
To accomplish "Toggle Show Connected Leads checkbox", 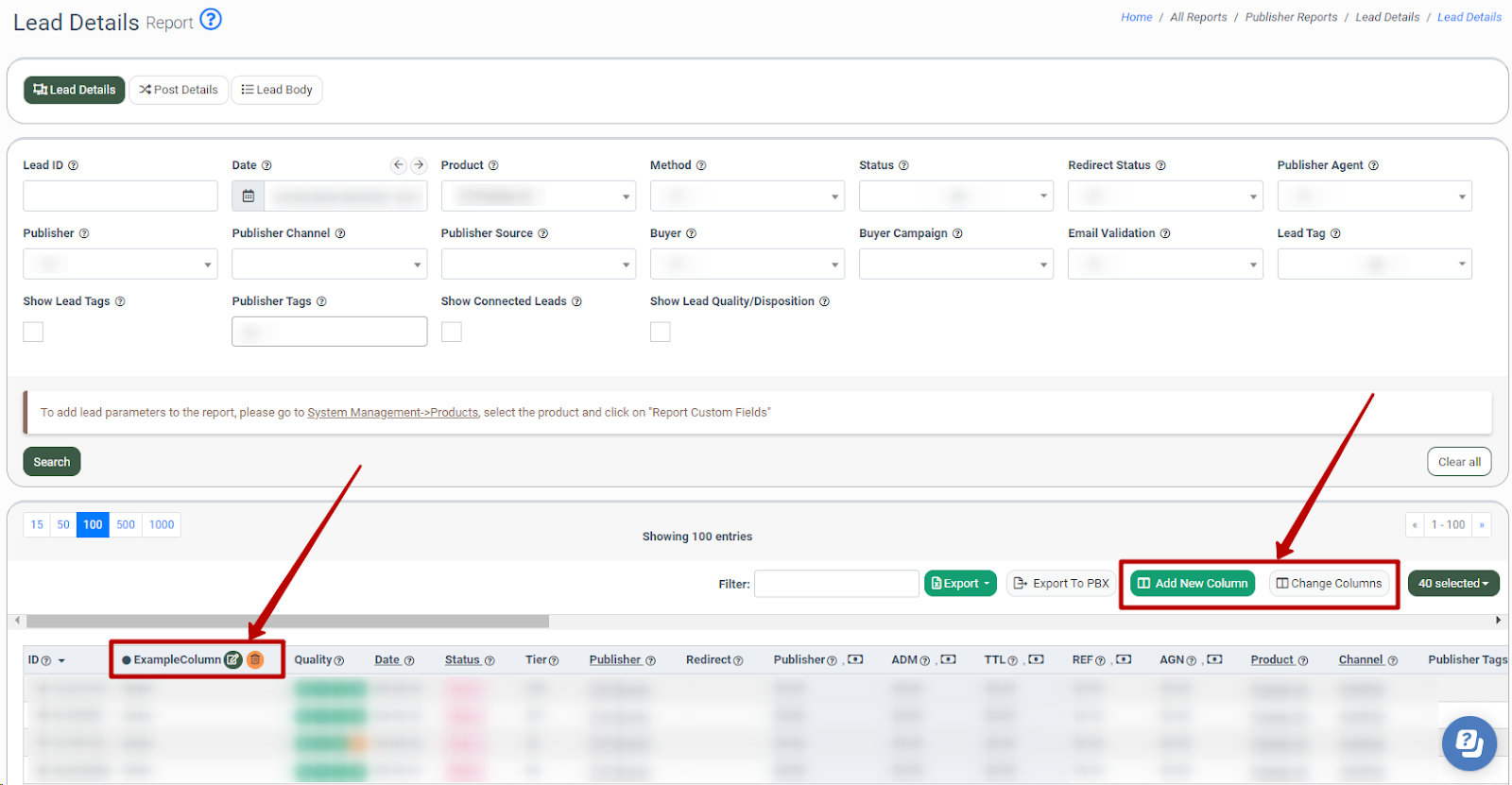I will click(452, 332).
